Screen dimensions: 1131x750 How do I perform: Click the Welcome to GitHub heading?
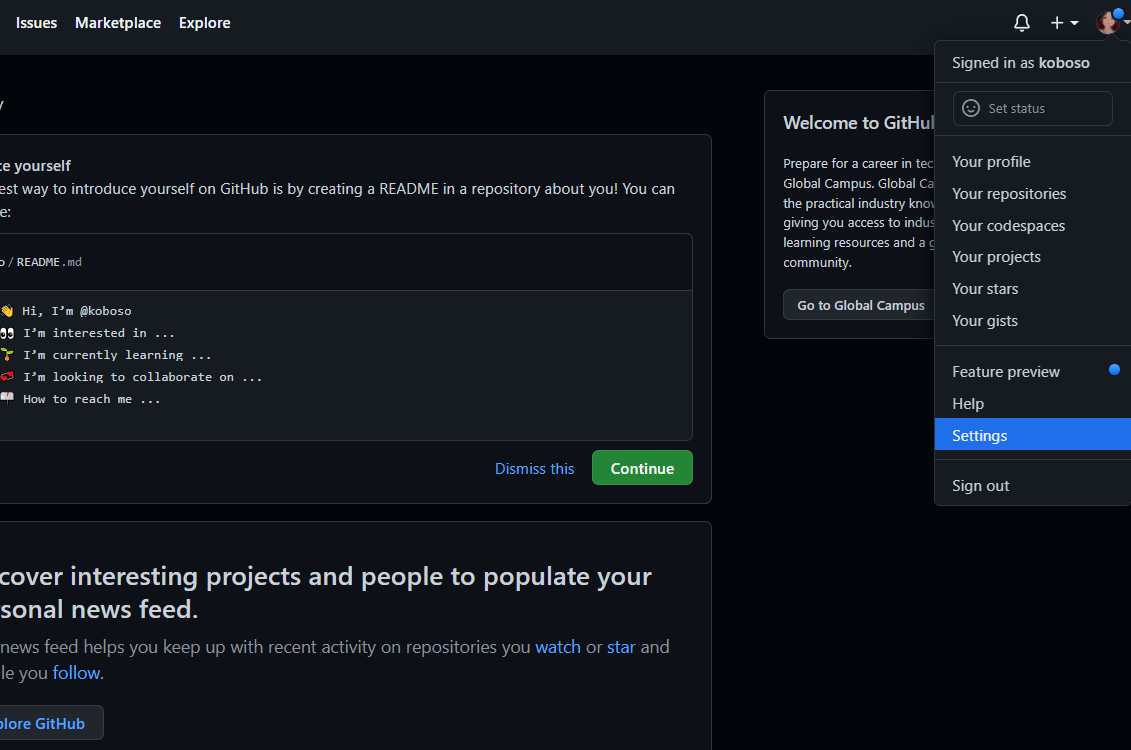[x=858, y=123]
